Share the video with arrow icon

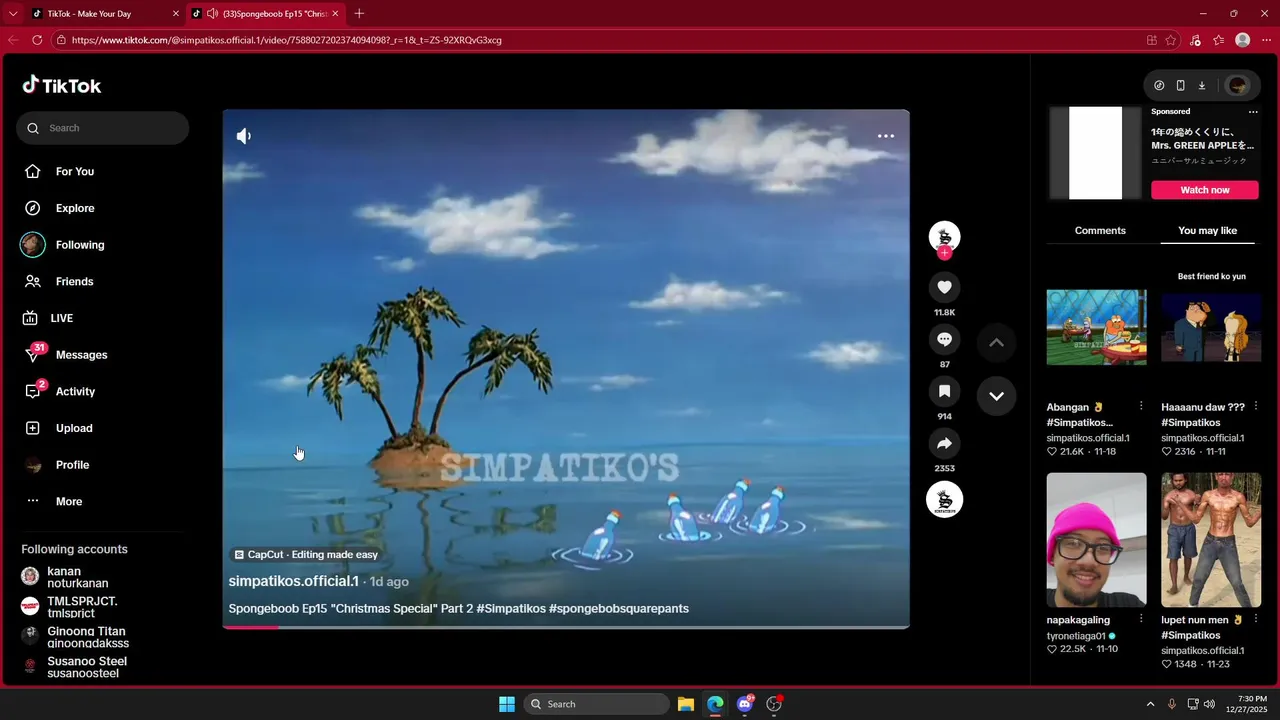click(944, 444)
